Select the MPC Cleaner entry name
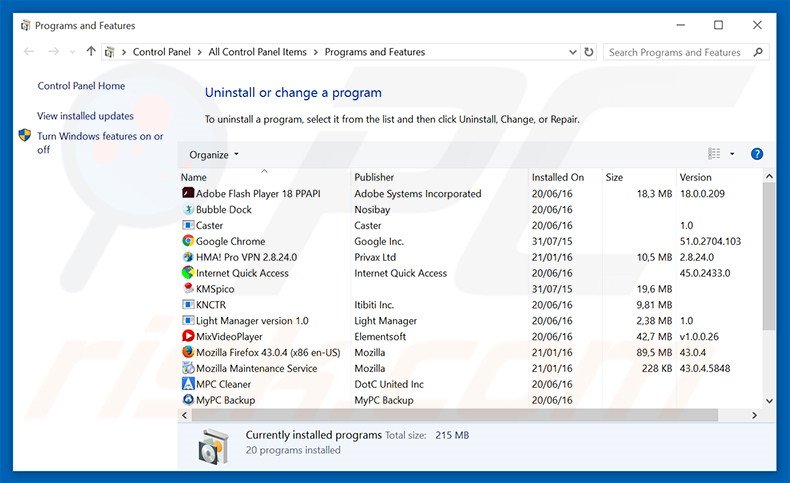790x483 pixels. pyautogui.click(x=223, y=384)
